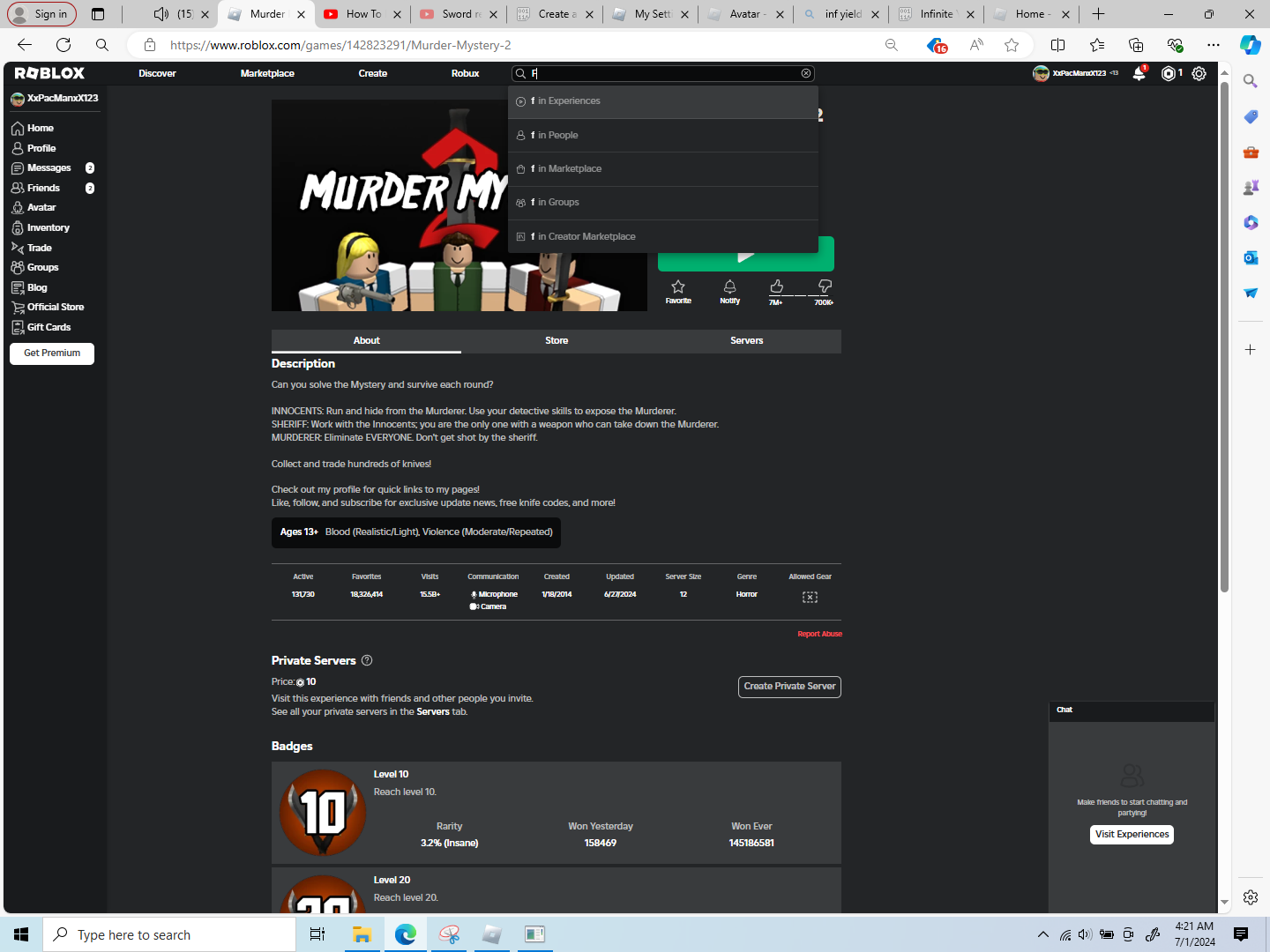Viewport: 1270px width, 952px height.
Task: Click the Create Private Server button
Action: coord(789,687)
